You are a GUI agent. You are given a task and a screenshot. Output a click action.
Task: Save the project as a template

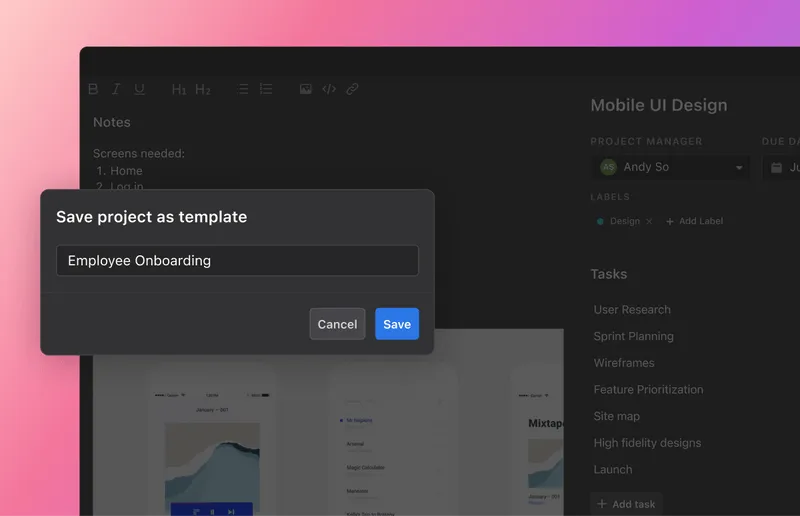coord(397,324)
